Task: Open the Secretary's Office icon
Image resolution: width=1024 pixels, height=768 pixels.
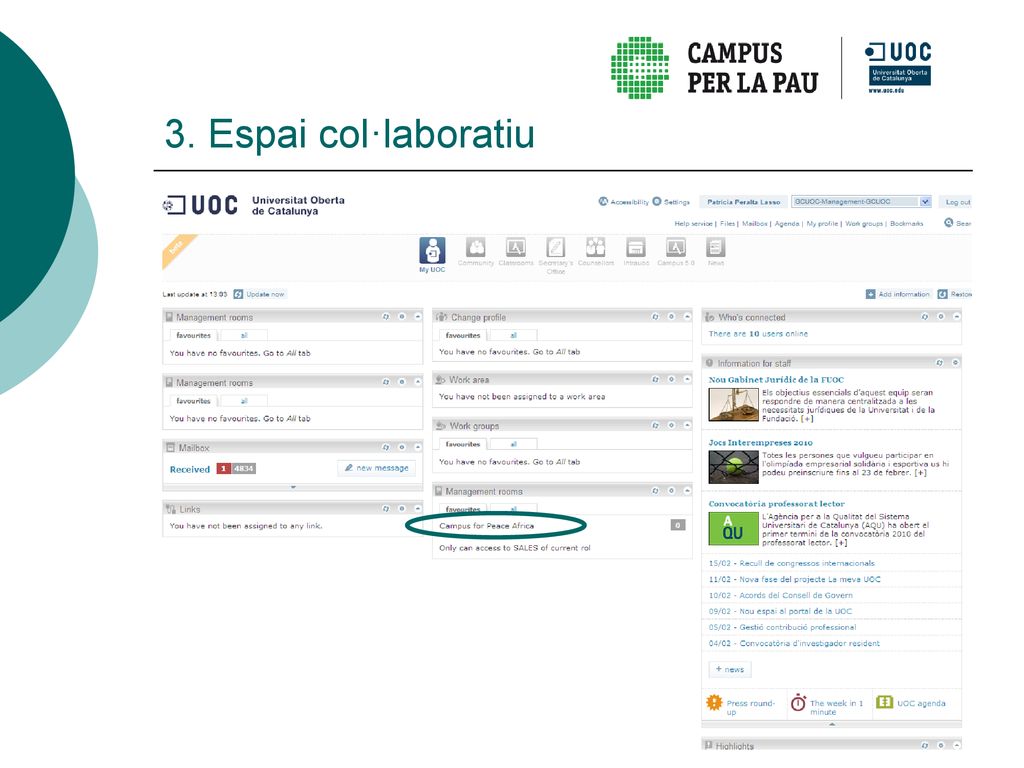Action: tap(556, 248)
